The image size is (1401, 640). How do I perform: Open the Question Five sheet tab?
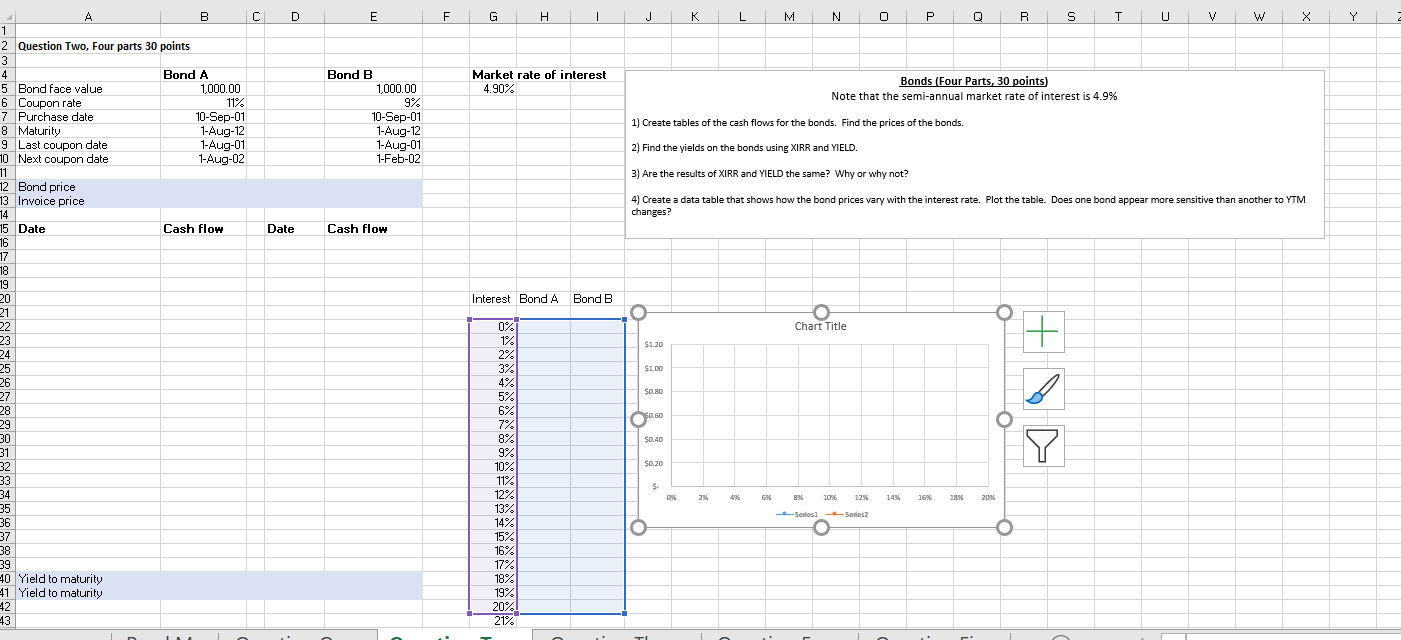pyautogui.click(x=934, y=634)
